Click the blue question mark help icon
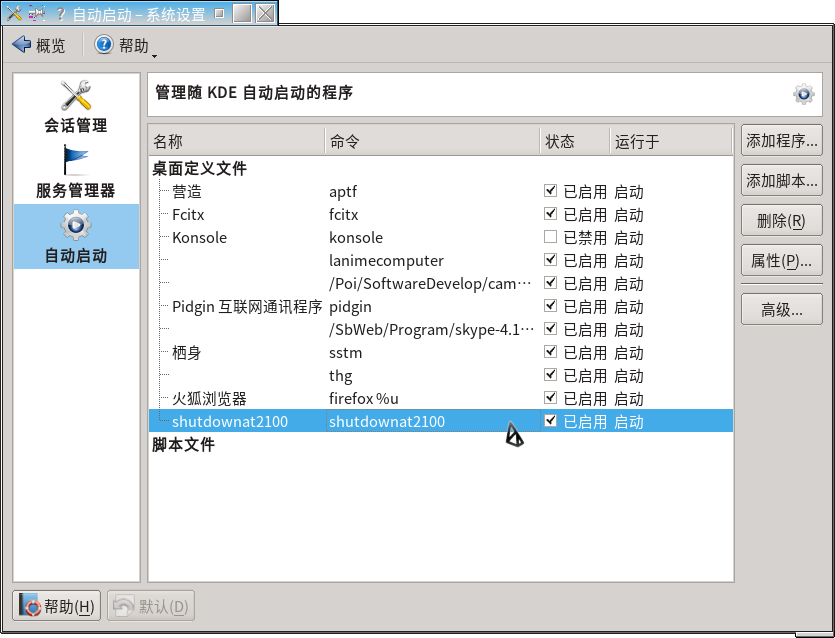 [104, 45]
